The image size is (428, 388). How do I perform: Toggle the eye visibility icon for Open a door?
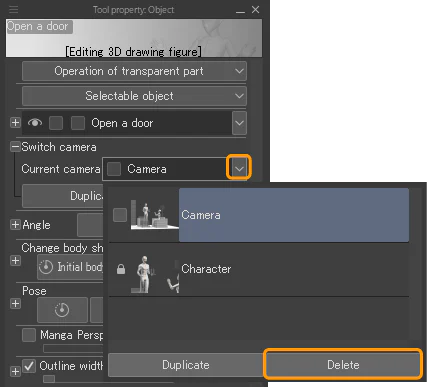[35, 123]
